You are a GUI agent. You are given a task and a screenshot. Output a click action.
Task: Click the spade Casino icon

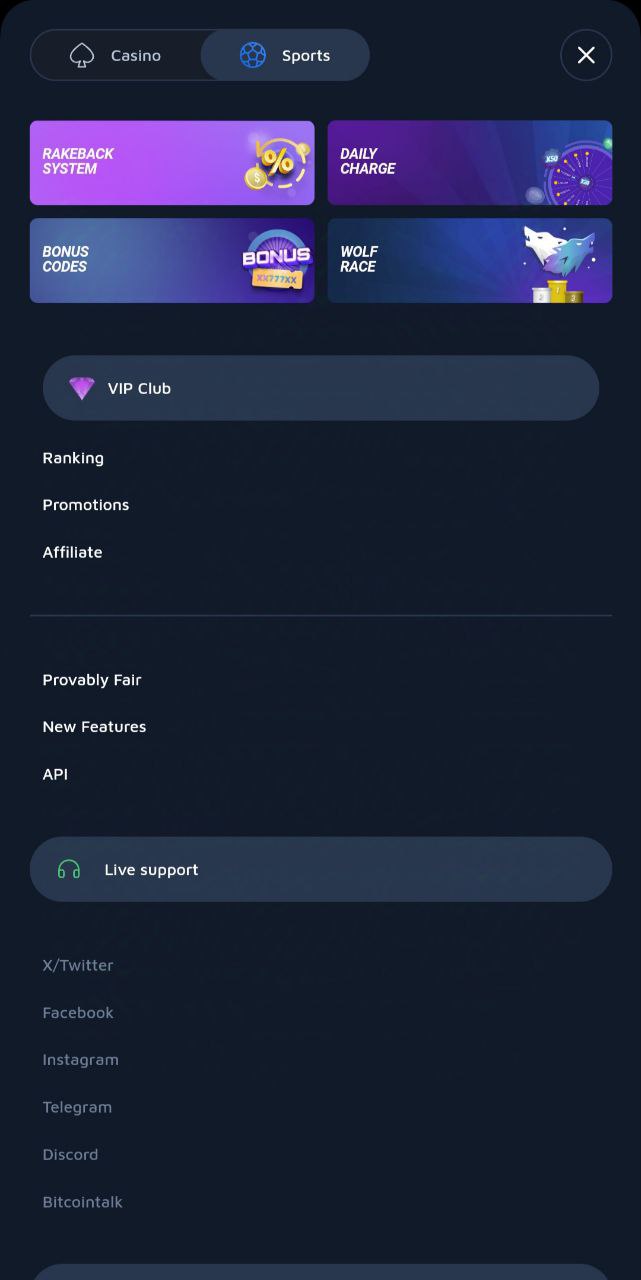pyautogui.click(x=82, y=56)
